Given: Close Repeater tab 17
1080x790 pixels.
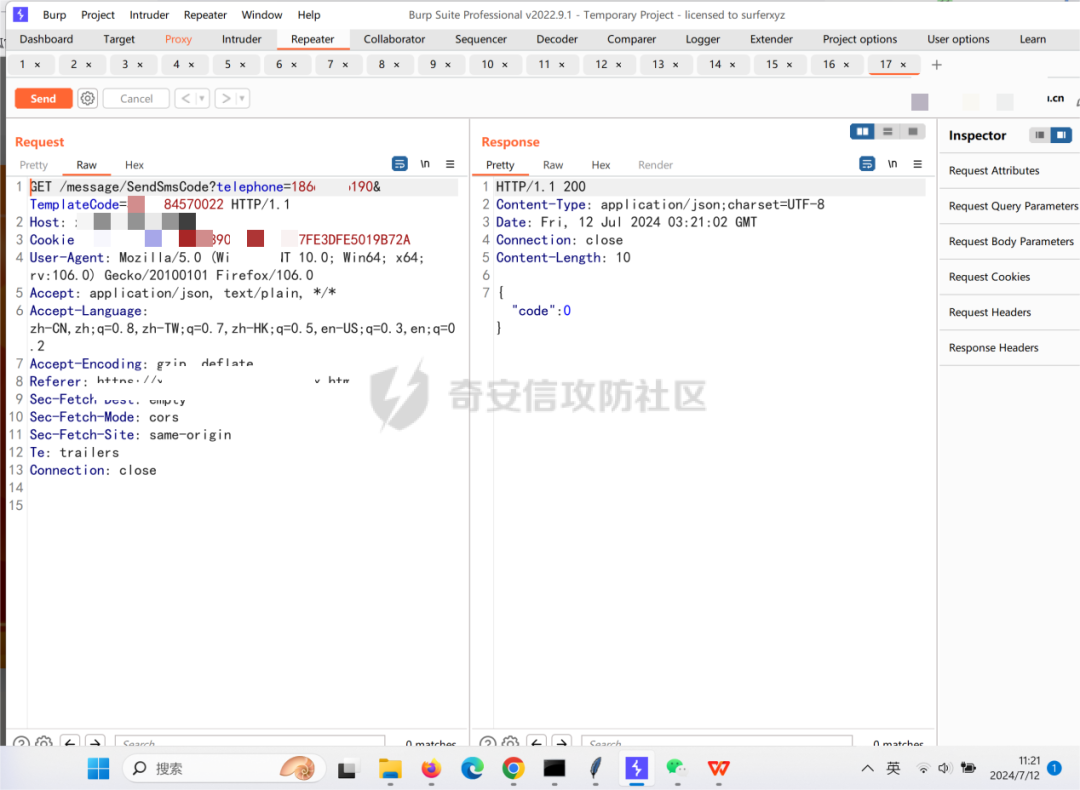Looking at the screenshot, I should (x=904, y=65).
